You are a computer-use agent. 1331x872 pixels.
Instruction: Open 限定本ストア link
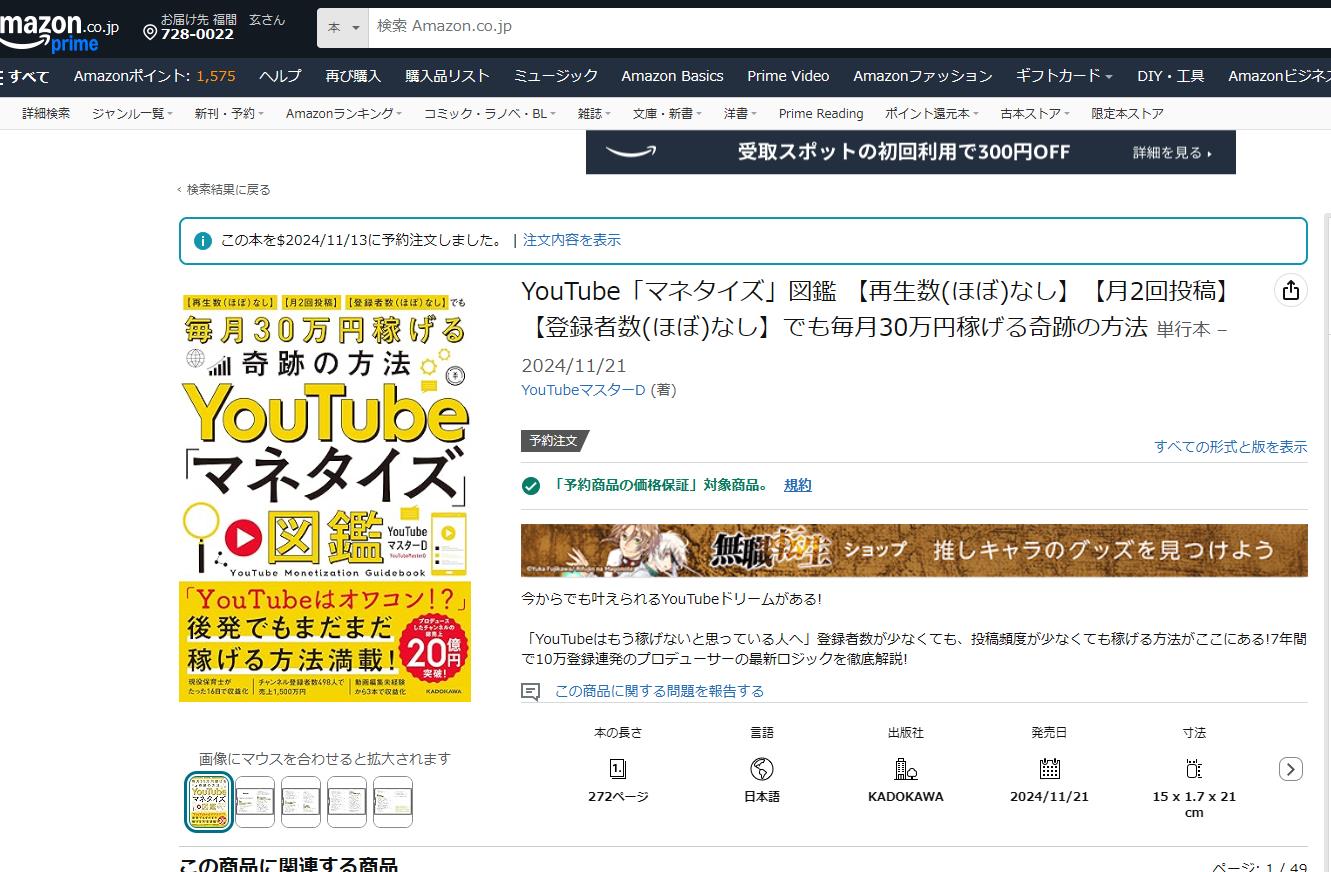(1127, 114)
